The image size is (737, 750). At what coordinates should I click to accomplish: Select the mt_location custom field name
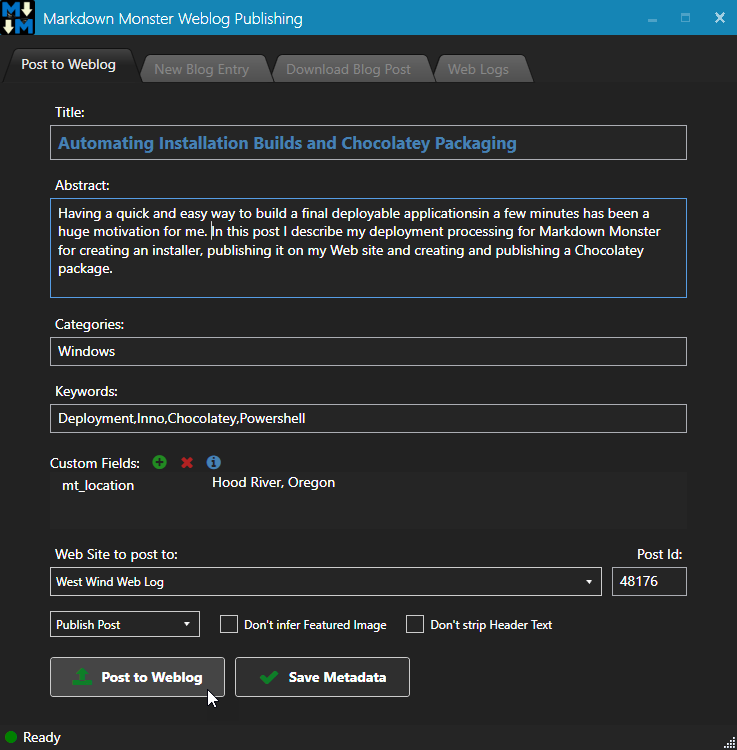pos(98,485)
